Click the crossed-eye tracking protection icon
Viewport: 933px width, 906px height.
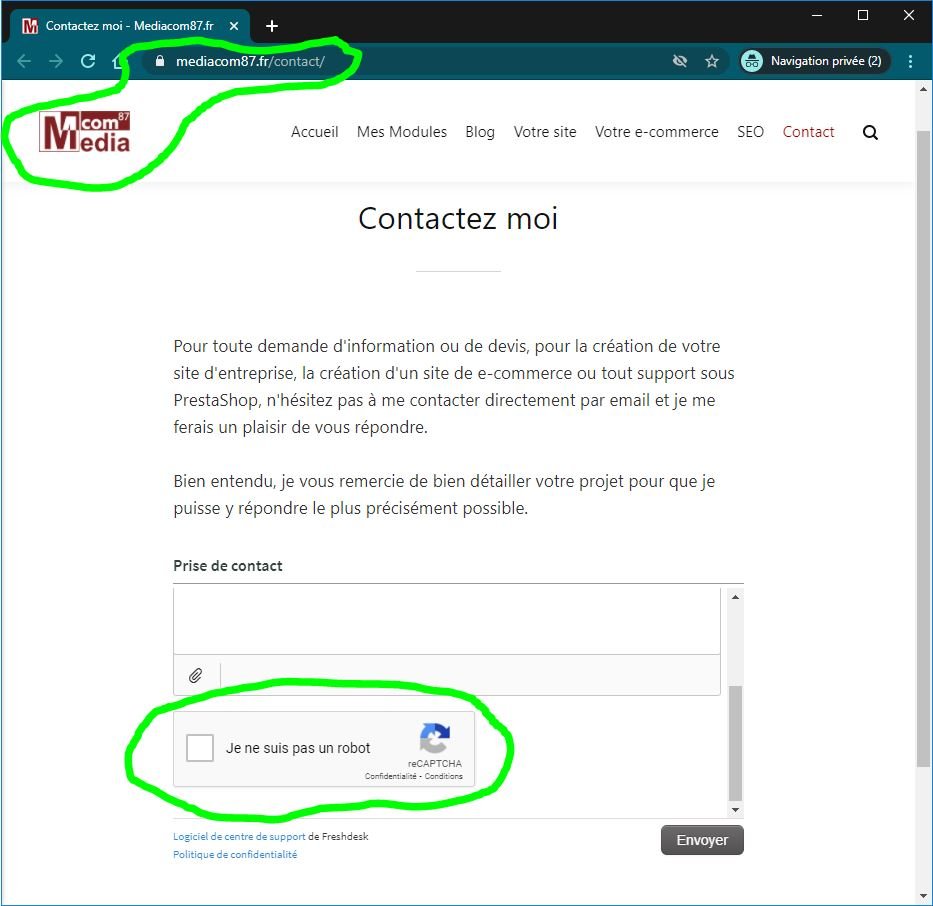click(680, 61)
